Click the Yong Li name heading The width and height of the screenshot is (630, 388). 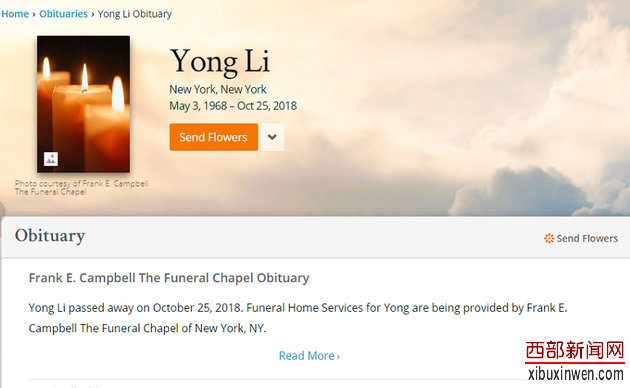click(x=219, y=61)
